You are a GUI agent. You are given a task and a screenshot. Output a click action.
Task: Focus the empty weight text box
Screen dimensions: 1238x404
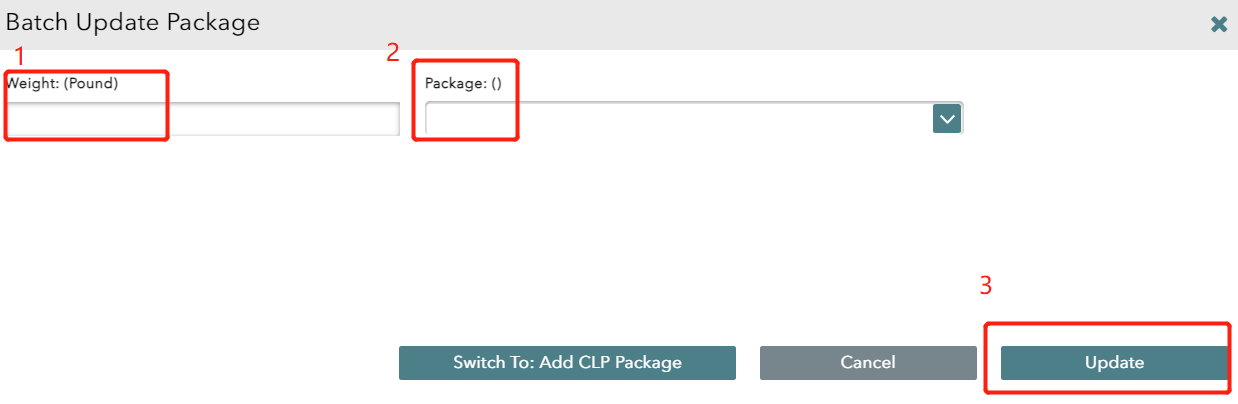[x=203, y=120]
